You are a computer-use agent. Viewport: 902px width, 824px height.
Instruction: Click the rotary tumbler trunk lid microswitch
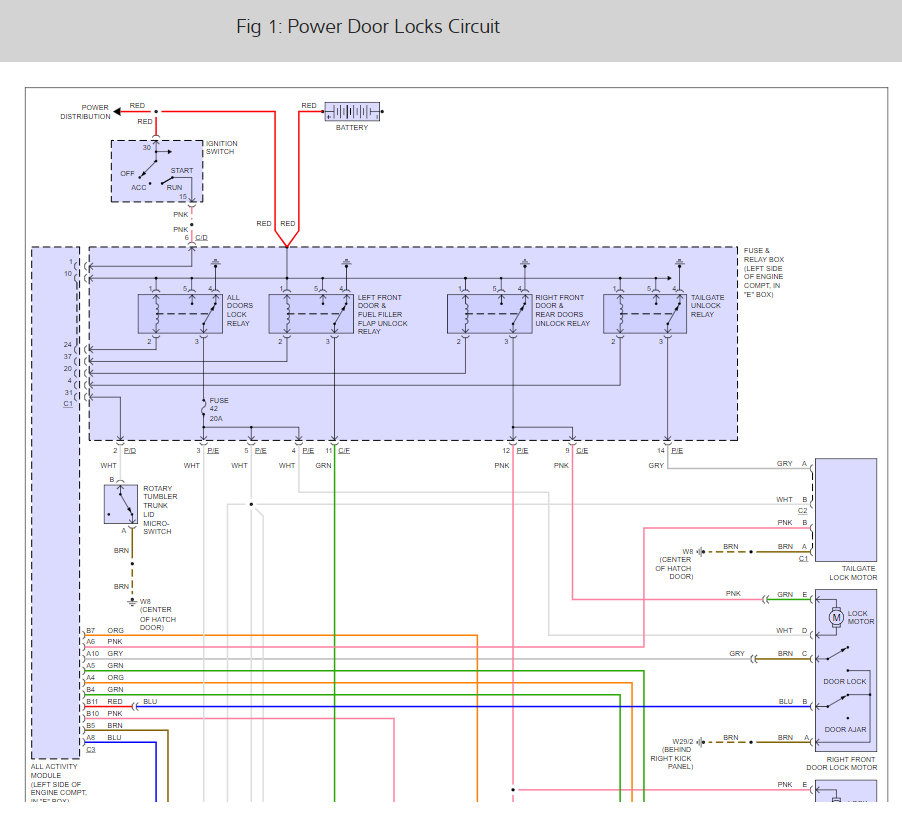click(x=122, y=504)
